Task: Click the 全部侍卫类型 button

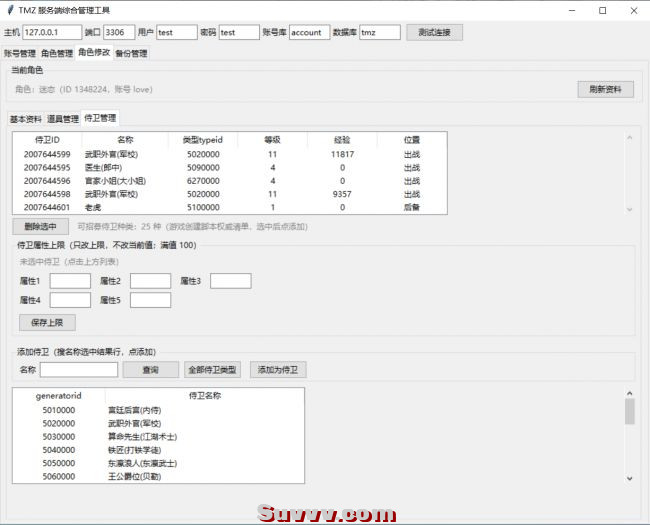Action: tap(212, 369)
